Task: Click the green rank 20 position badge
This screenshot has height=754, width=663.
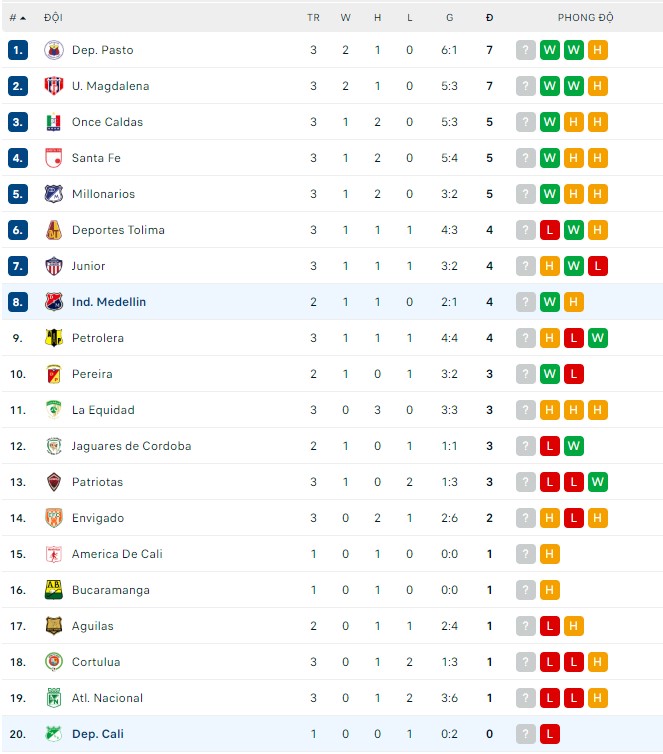Action: click(x=18, y=734)
